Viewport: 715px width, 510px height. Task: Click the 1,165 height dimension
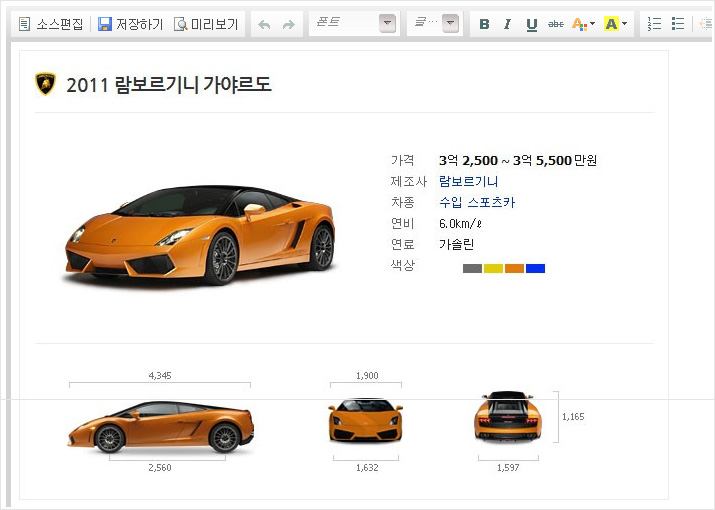573,416
